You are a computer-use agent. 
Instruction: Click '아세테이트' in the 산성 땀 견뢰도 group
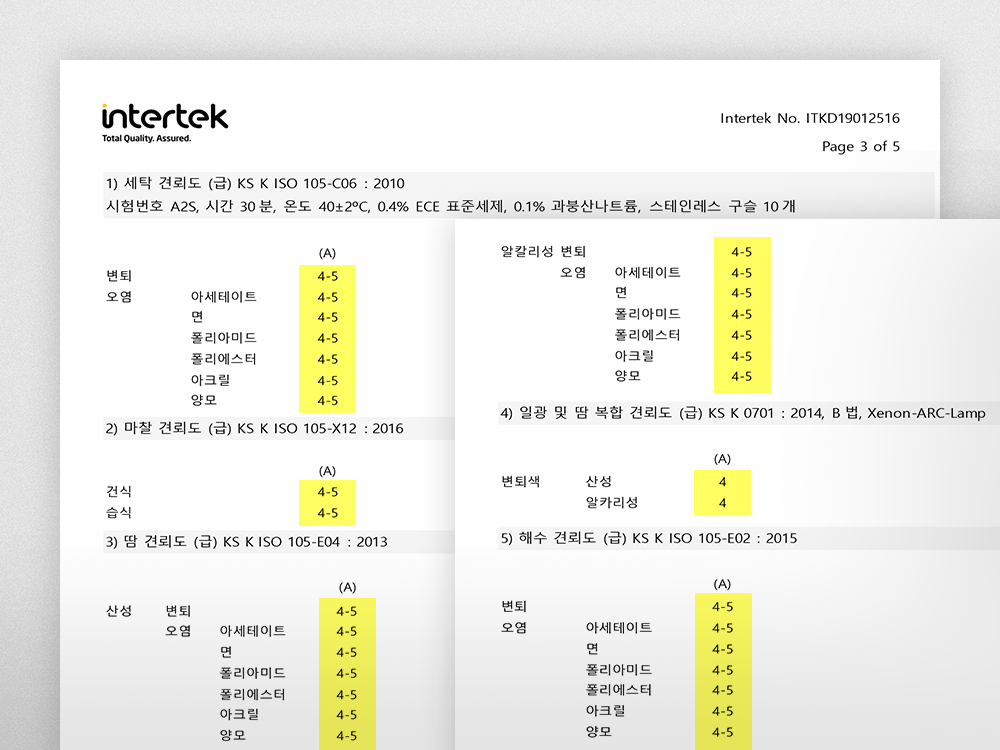(253, 631)
